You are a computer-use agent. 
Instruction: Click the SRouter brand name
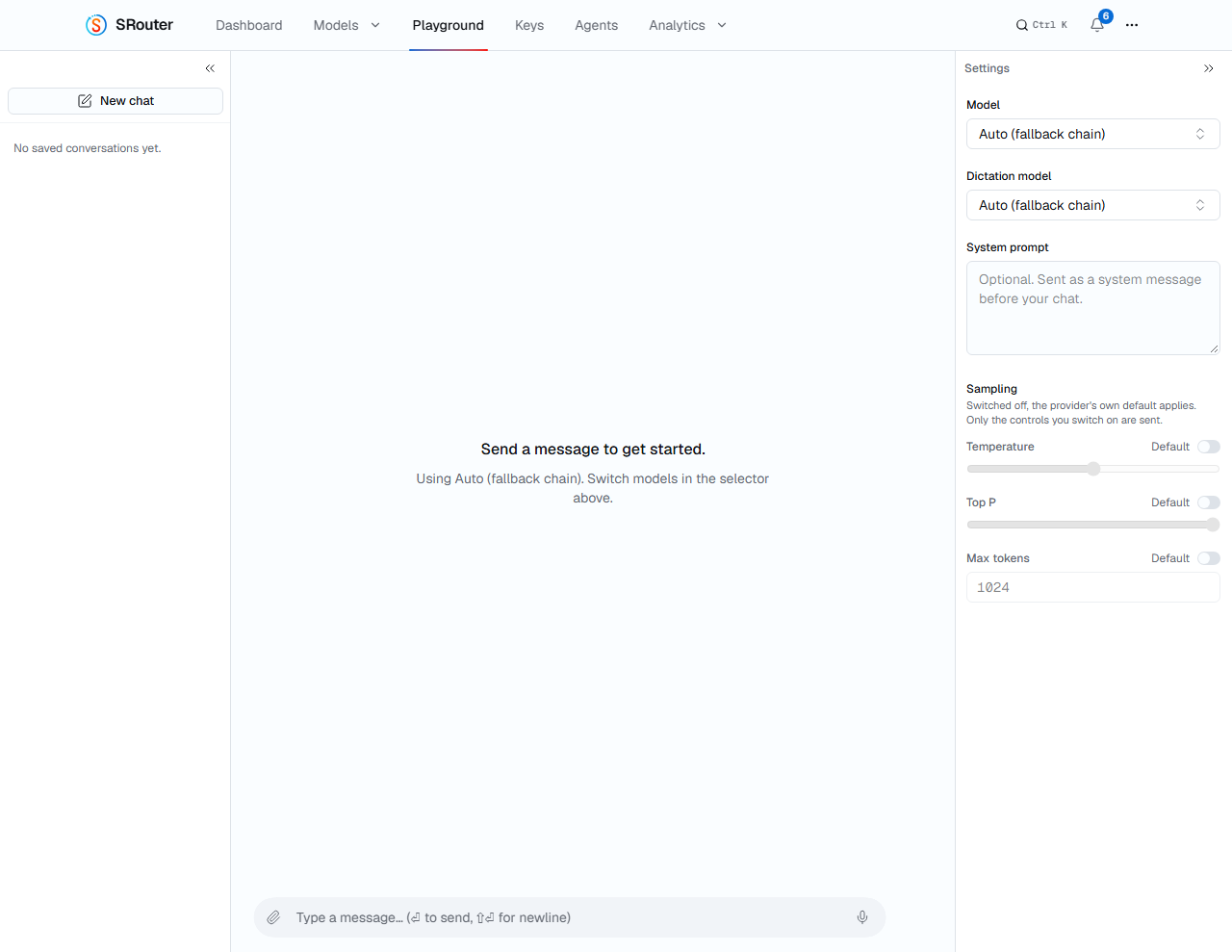coord(144,25)
